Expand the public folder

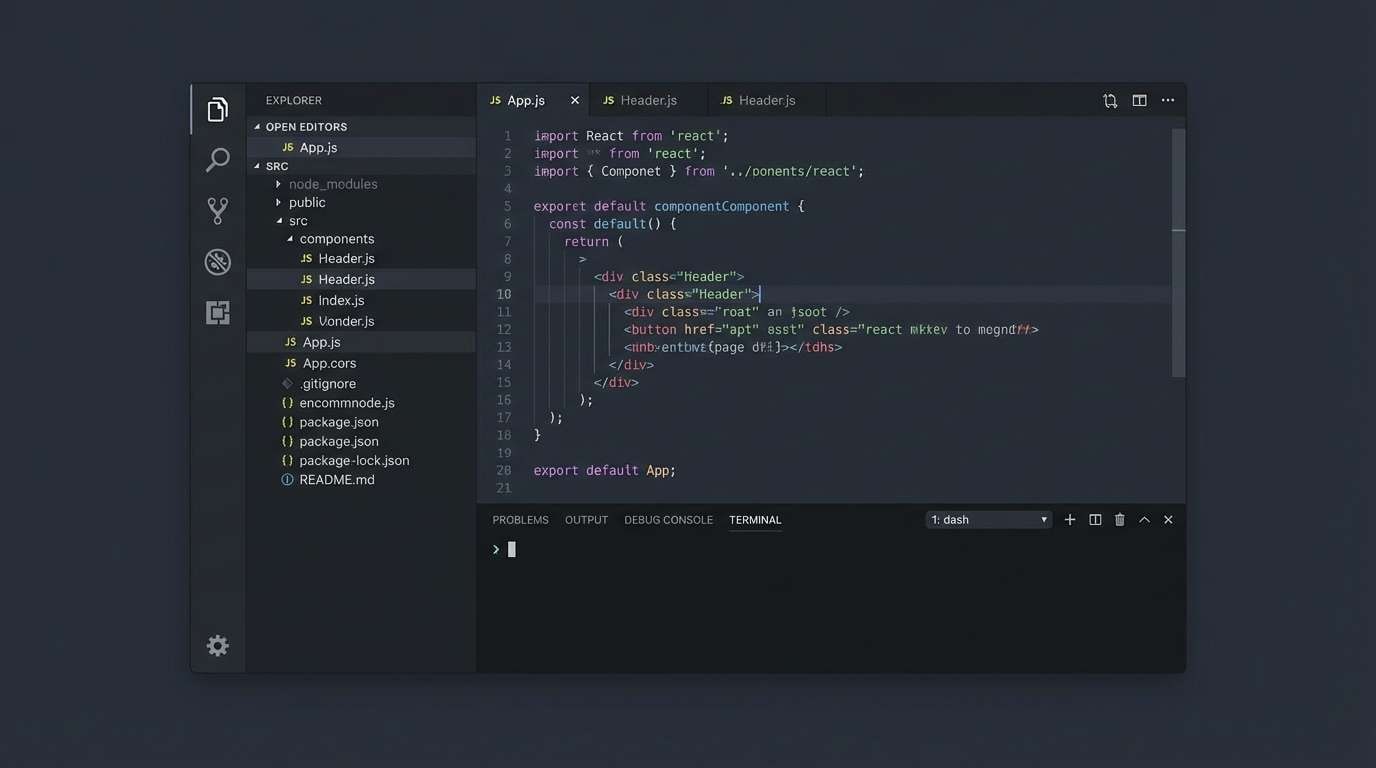coord(278,201)
